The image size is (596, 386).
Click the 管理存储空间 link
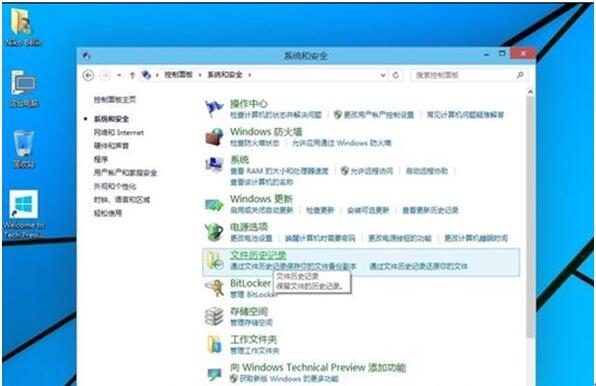(251, 323)
